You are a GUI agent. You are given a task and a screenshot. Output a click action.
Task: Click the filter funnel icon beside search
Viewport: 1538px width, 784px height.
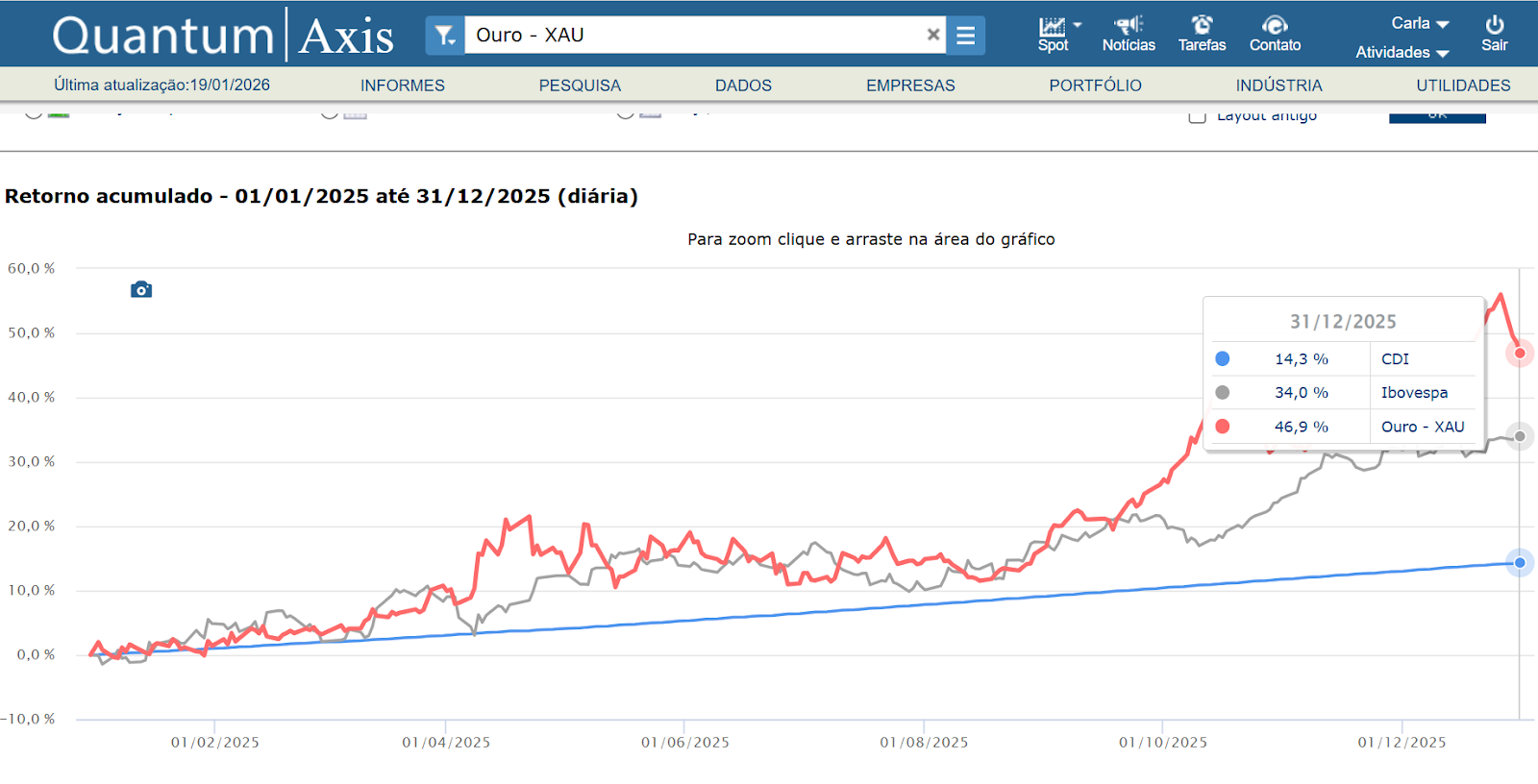444,36
